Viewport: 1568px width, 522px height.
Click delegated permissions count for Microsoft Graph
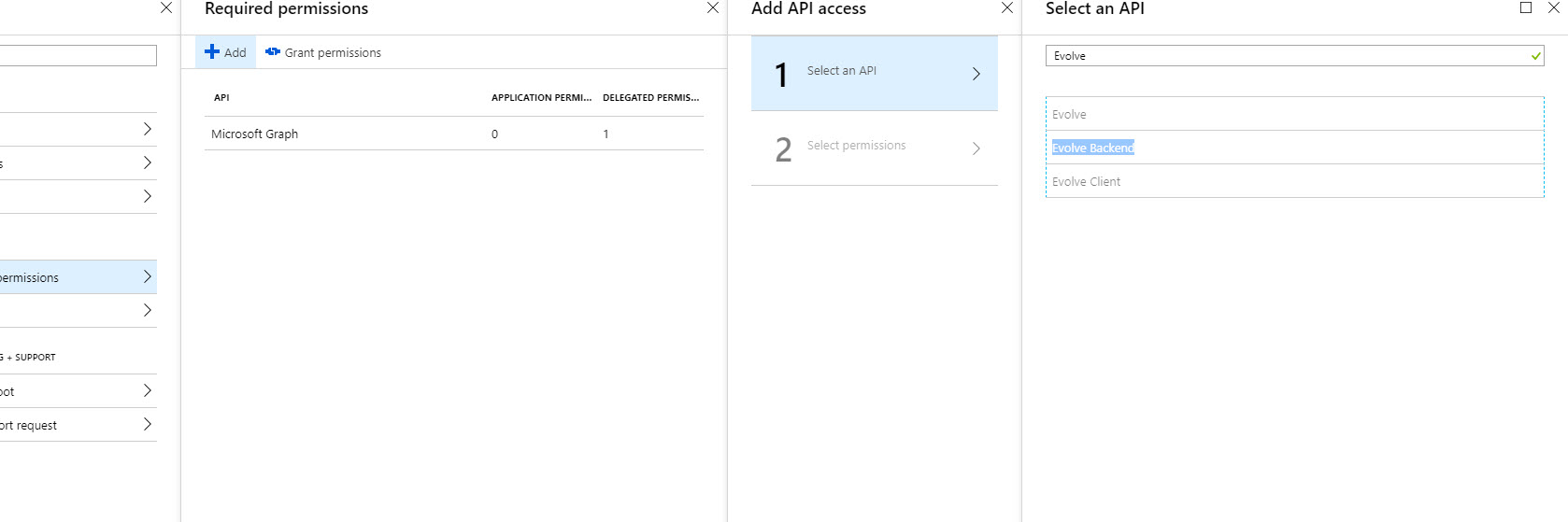[606, 134]
